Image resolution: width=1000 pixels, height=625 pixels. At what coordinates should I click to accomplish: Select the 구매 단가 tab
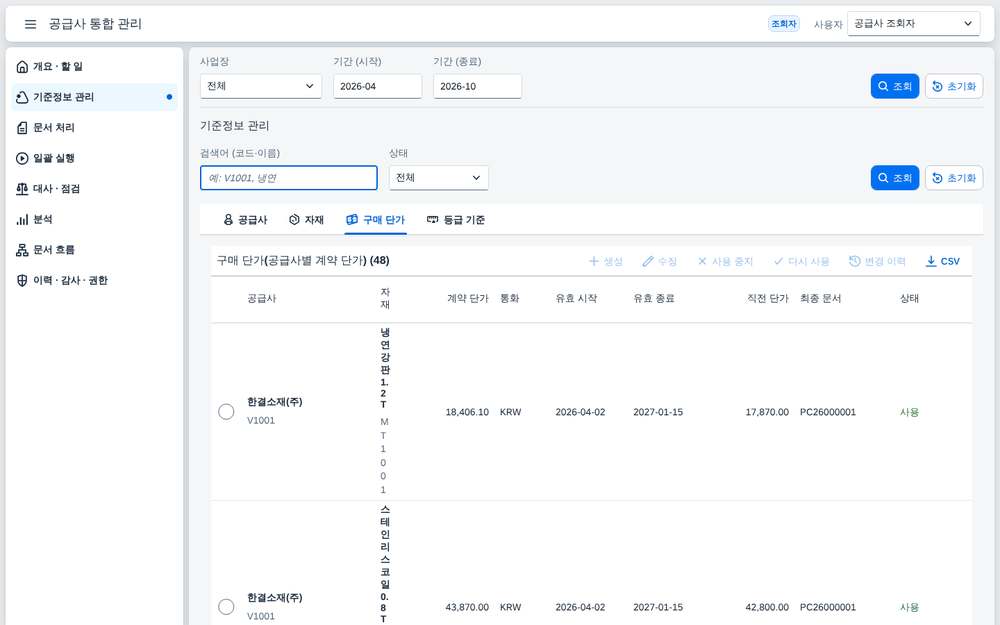pyautogui.click(x=376, y=220)
